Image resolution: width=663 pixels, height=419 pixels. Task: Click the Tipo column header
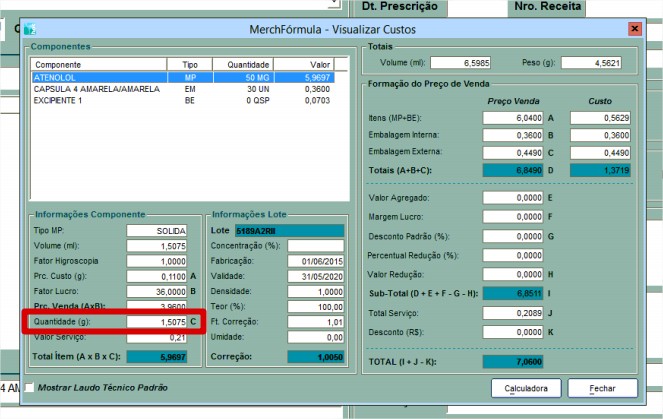[x=190, y=65]
